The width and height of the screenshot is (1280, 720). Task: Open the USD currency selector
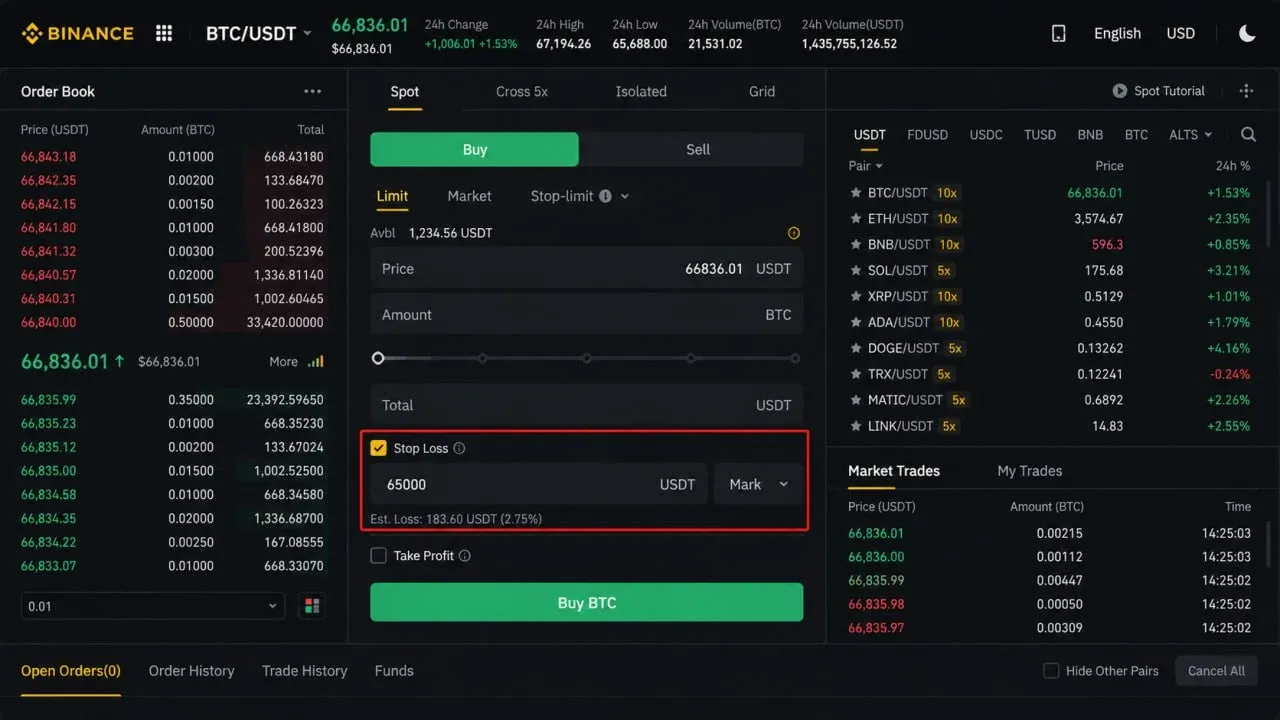click(1180, 33)
